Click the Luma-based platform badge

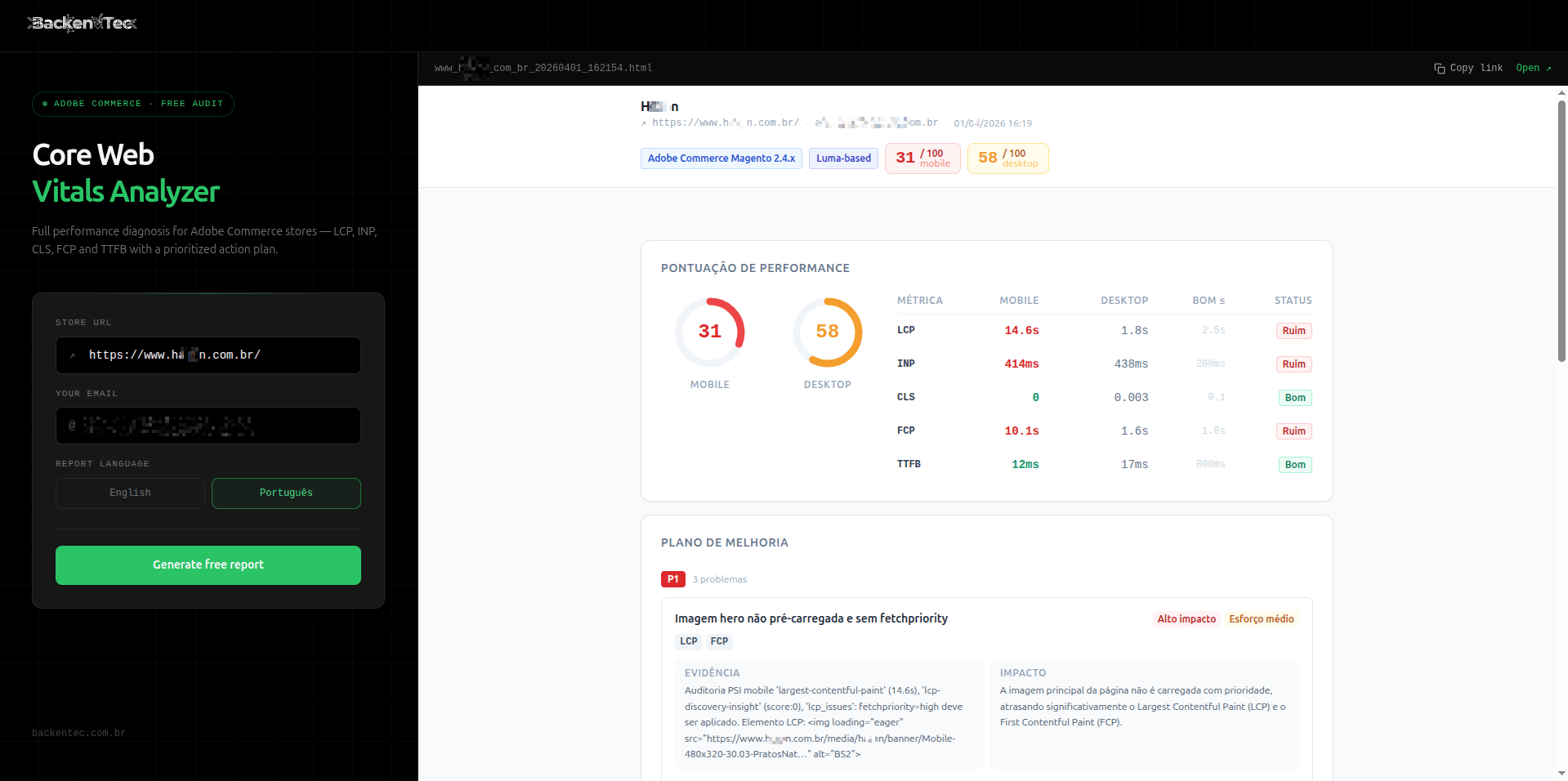coord(842,158)
